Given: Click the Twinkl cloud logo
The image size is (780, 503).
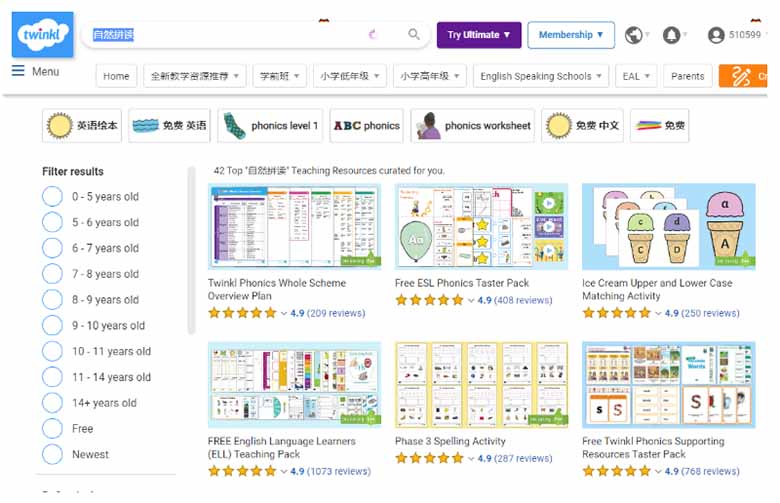Looking at the screenshot, I should (x=43, y=35).
